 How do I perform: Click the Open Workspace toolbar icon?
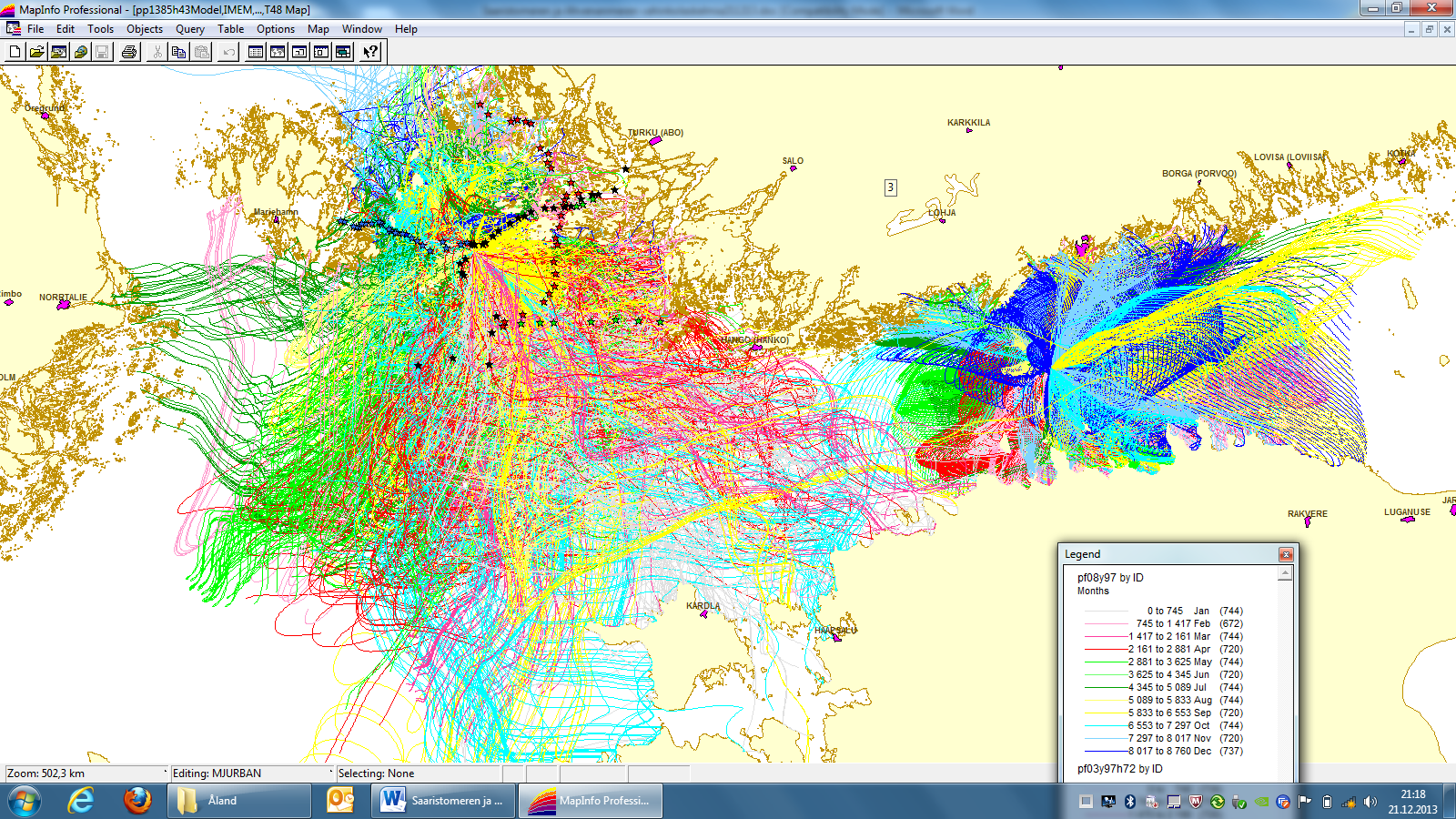click(58, 52)
